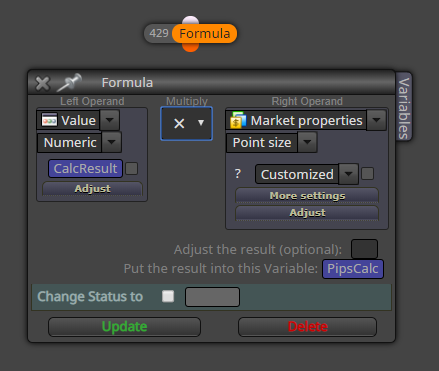Expand the Point size dropdown arrow
The height and width of the screenshot is (371, 439).
(307, 142)
